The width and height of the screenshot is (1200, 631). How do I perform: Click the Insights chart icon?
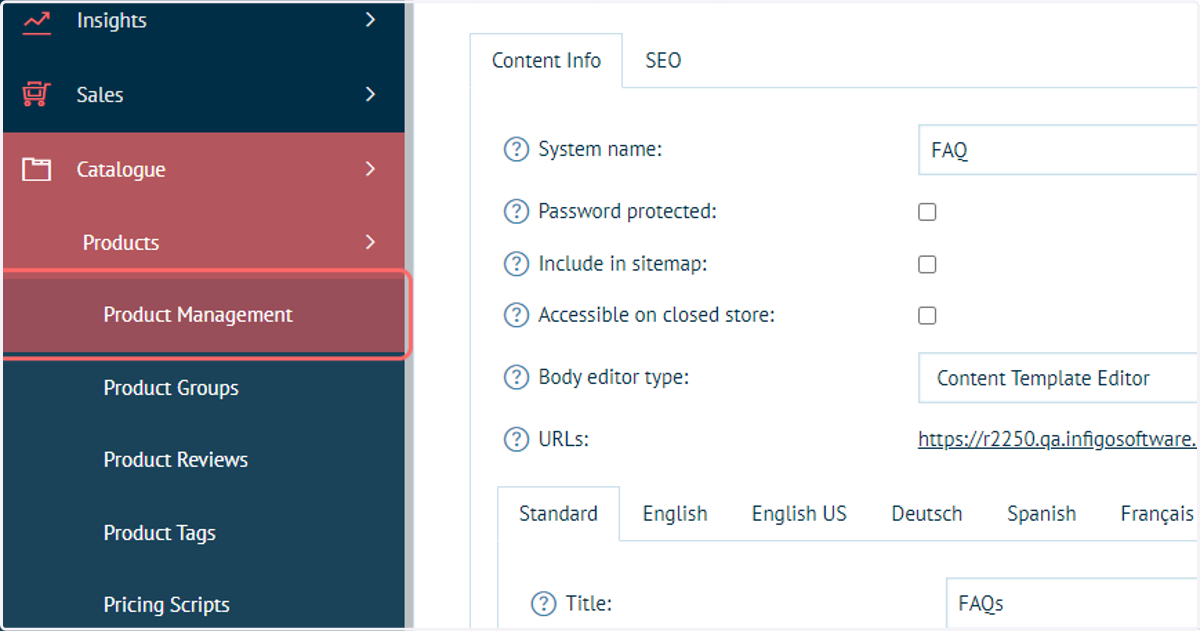37,20
